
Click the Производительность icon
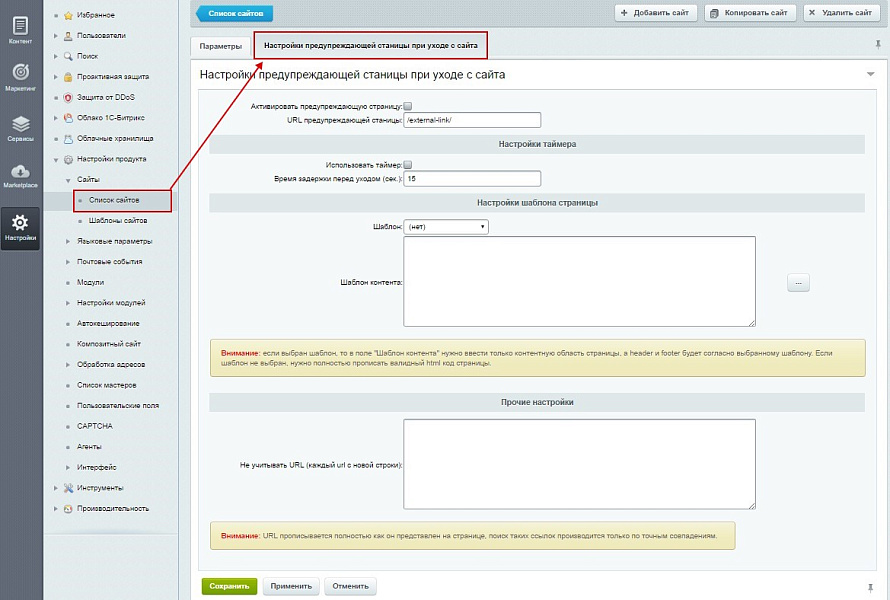pos(68,509)
